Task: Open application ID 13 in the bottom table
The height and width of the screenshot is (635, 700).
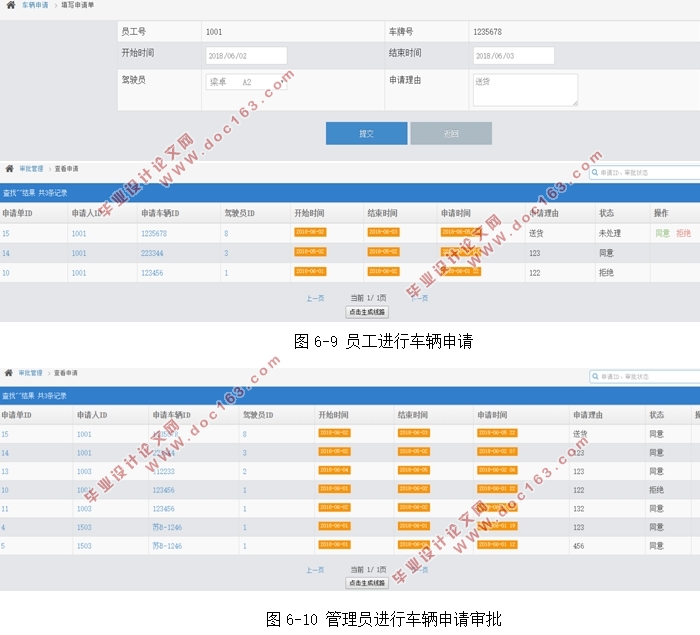Action: [x=5, y=471]
